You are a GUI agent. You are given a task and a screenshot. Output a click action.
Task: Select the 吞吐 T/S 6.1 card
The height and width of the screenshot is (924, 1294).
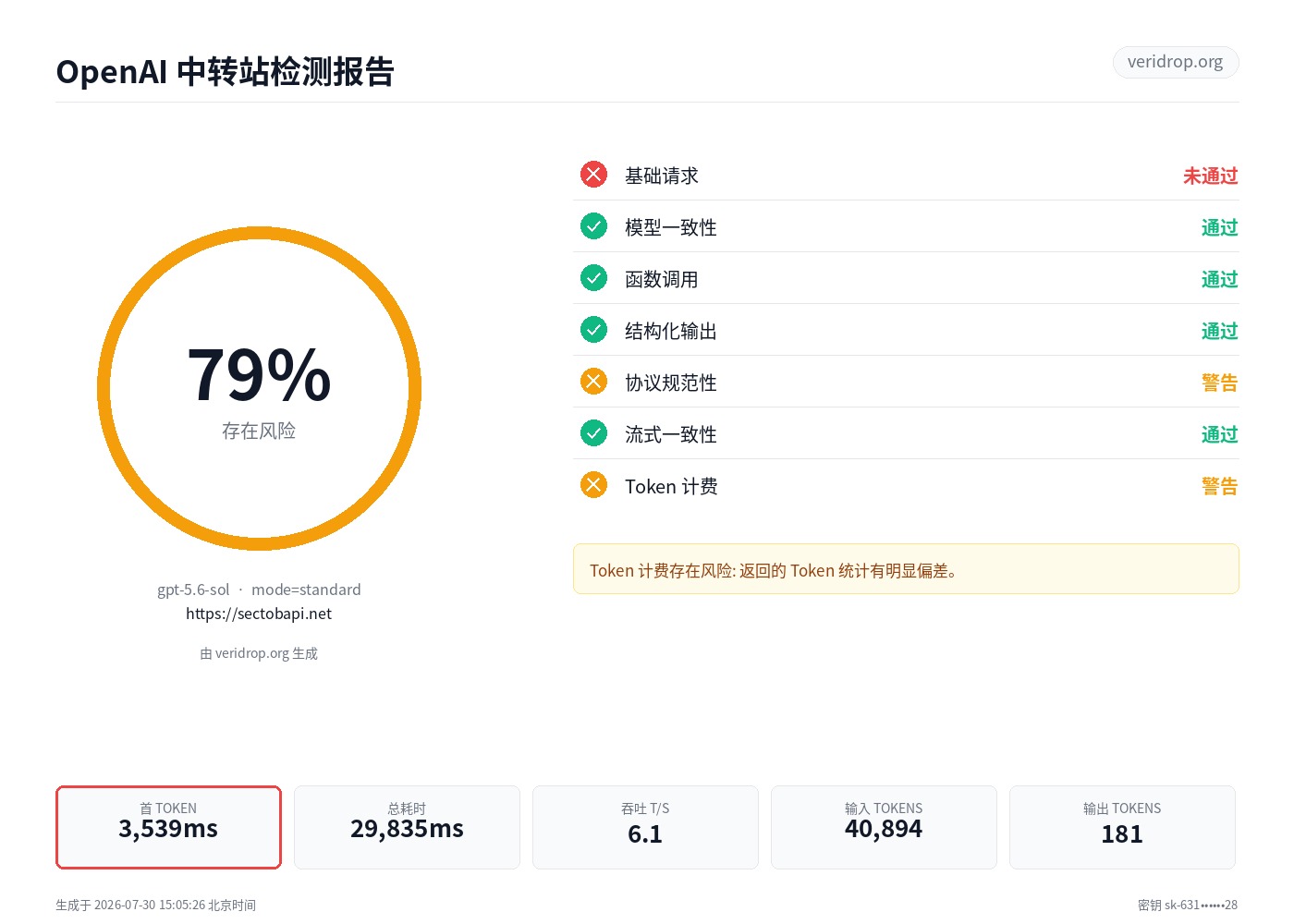tap(645, 827)
